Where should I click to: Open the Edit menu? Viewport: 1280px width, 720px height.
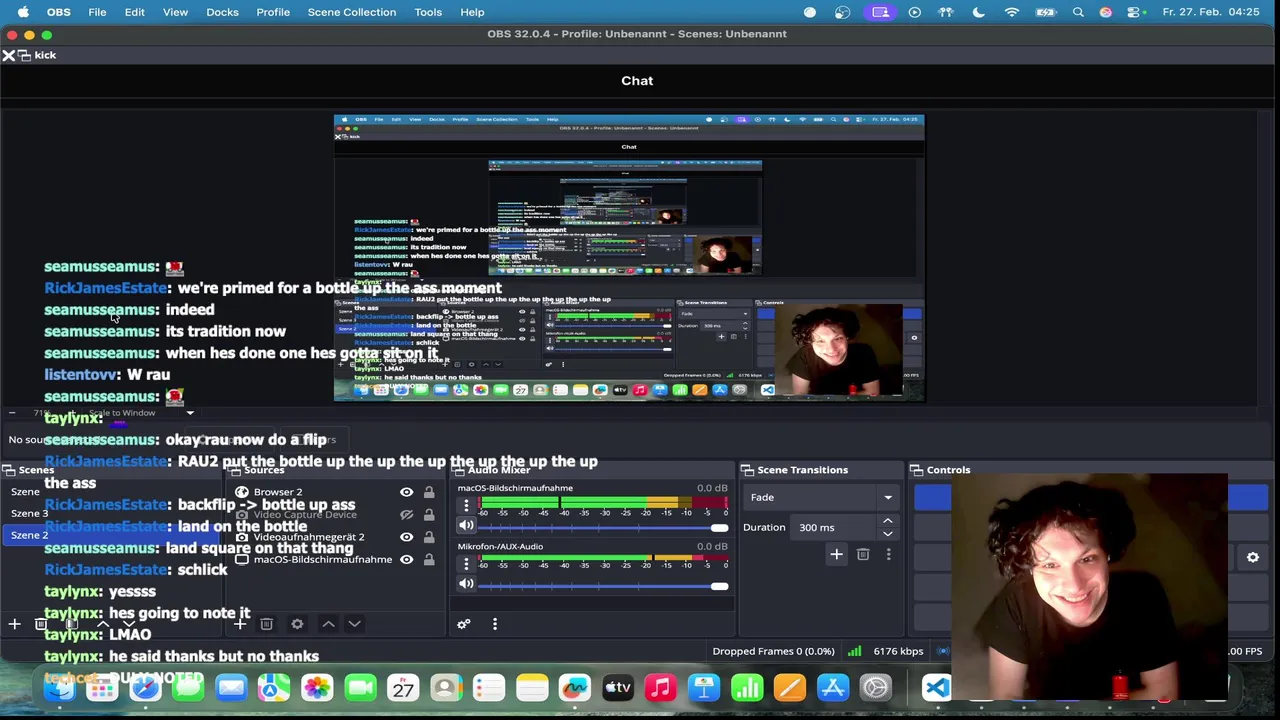[x=134, y=12]
